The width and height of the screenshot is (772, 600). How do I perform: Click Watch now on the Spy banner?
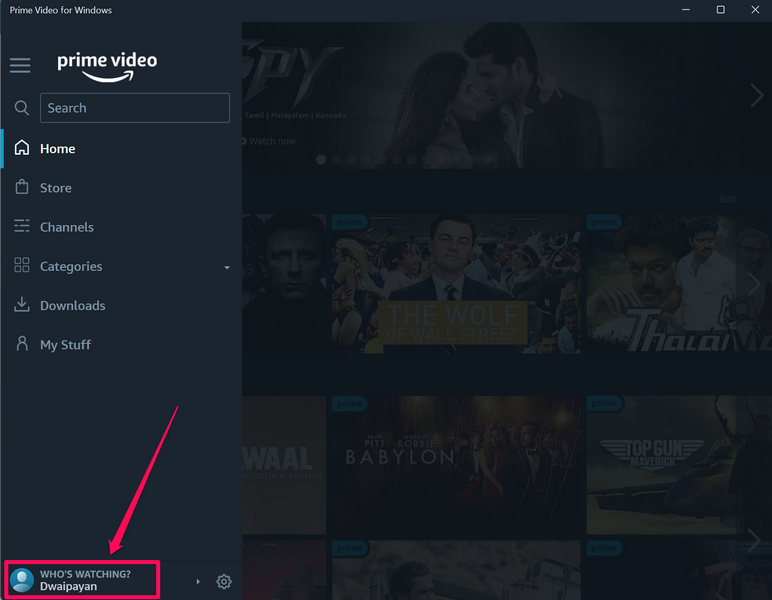coord(269,141)
